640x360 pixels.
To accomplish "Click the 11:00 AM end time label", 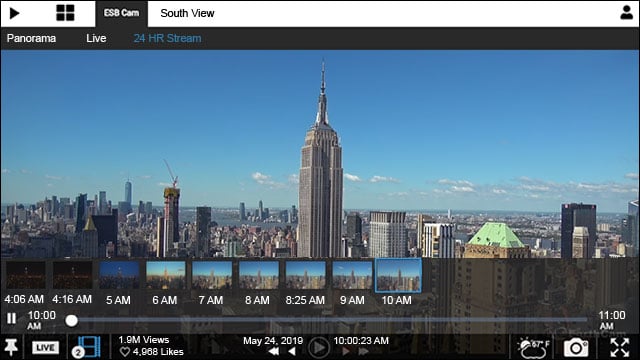I will pos(612,320).
